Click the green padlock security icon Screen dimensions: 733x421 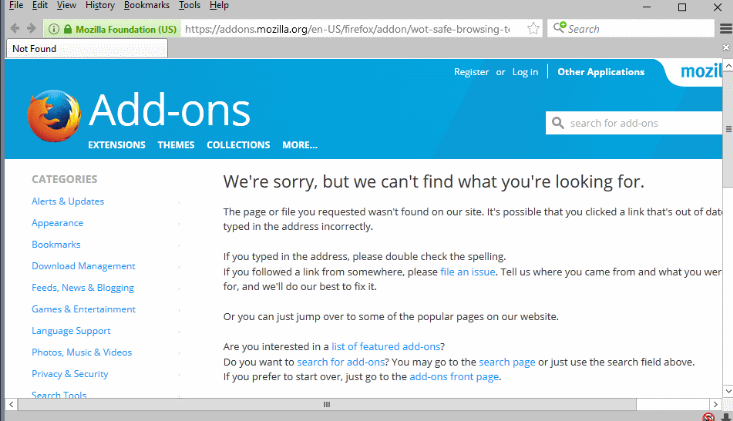68,29
